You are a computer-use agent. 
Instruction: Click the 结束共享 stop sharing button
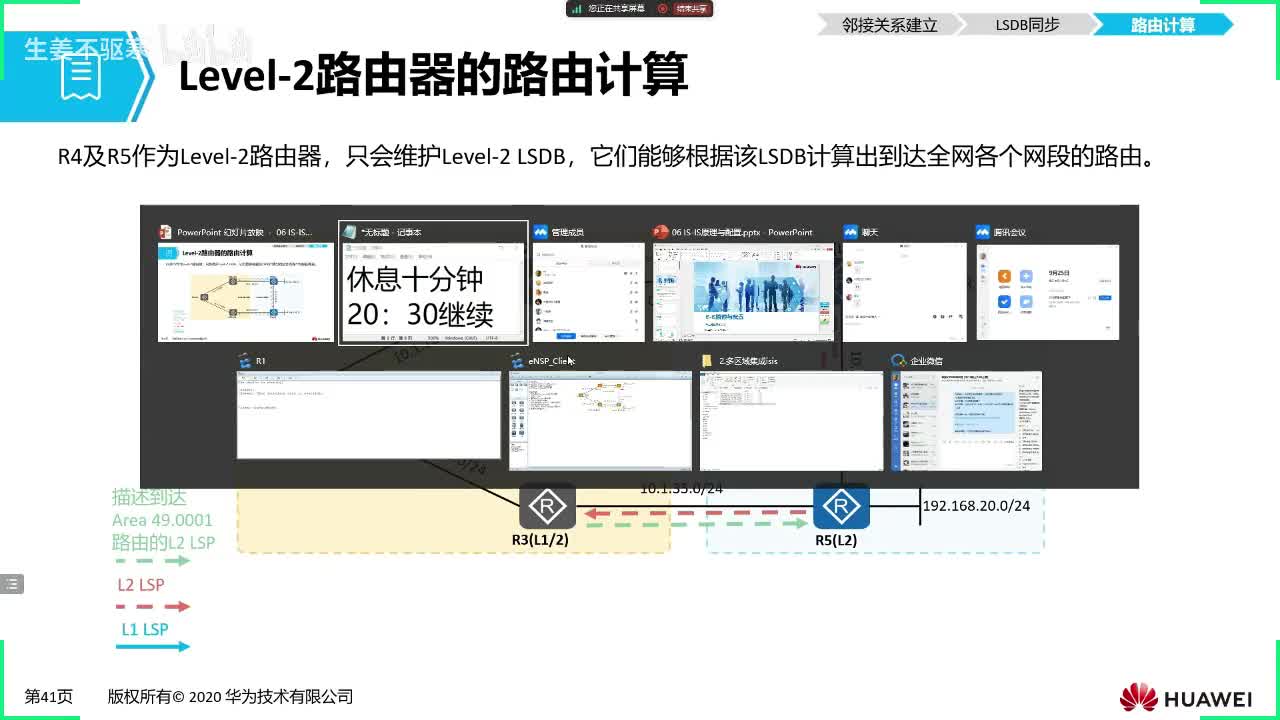coord(691,9)
